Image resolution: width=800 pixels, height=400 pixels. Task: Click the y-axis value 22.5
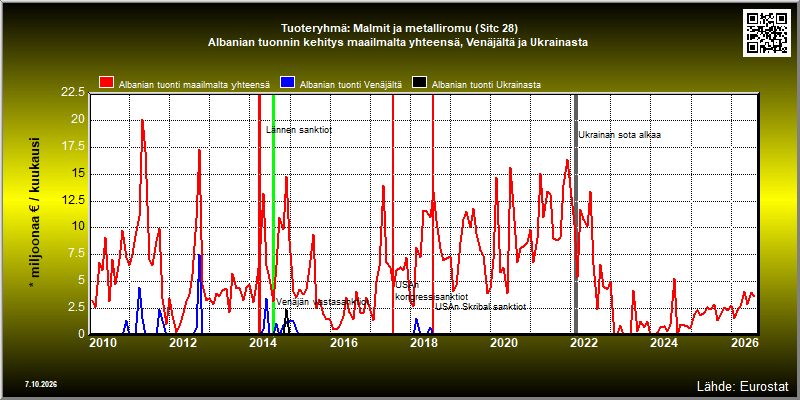pyautogui.click(x=74, y=92)
